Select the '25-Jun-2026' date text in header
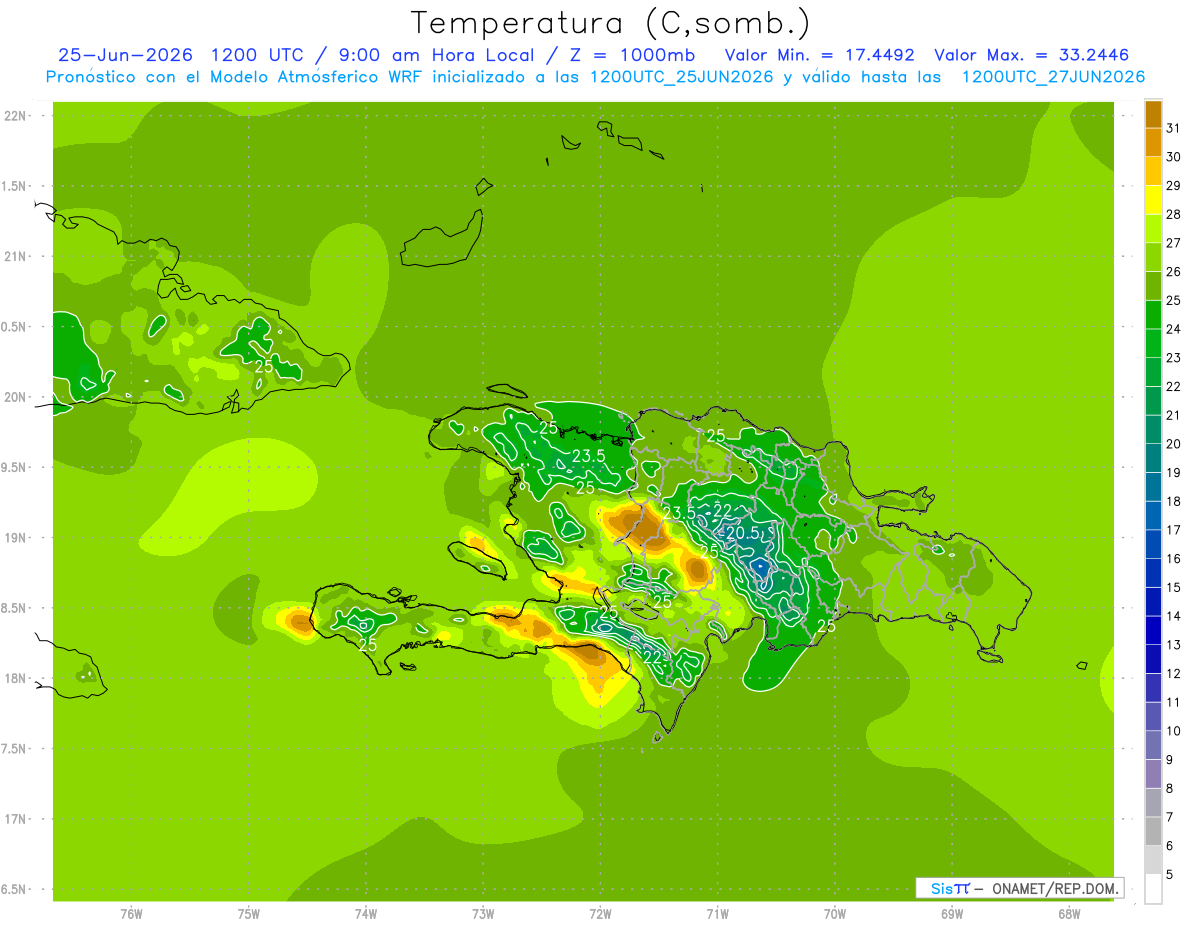This screenshot has height=927, width=1200. [126, 55]
